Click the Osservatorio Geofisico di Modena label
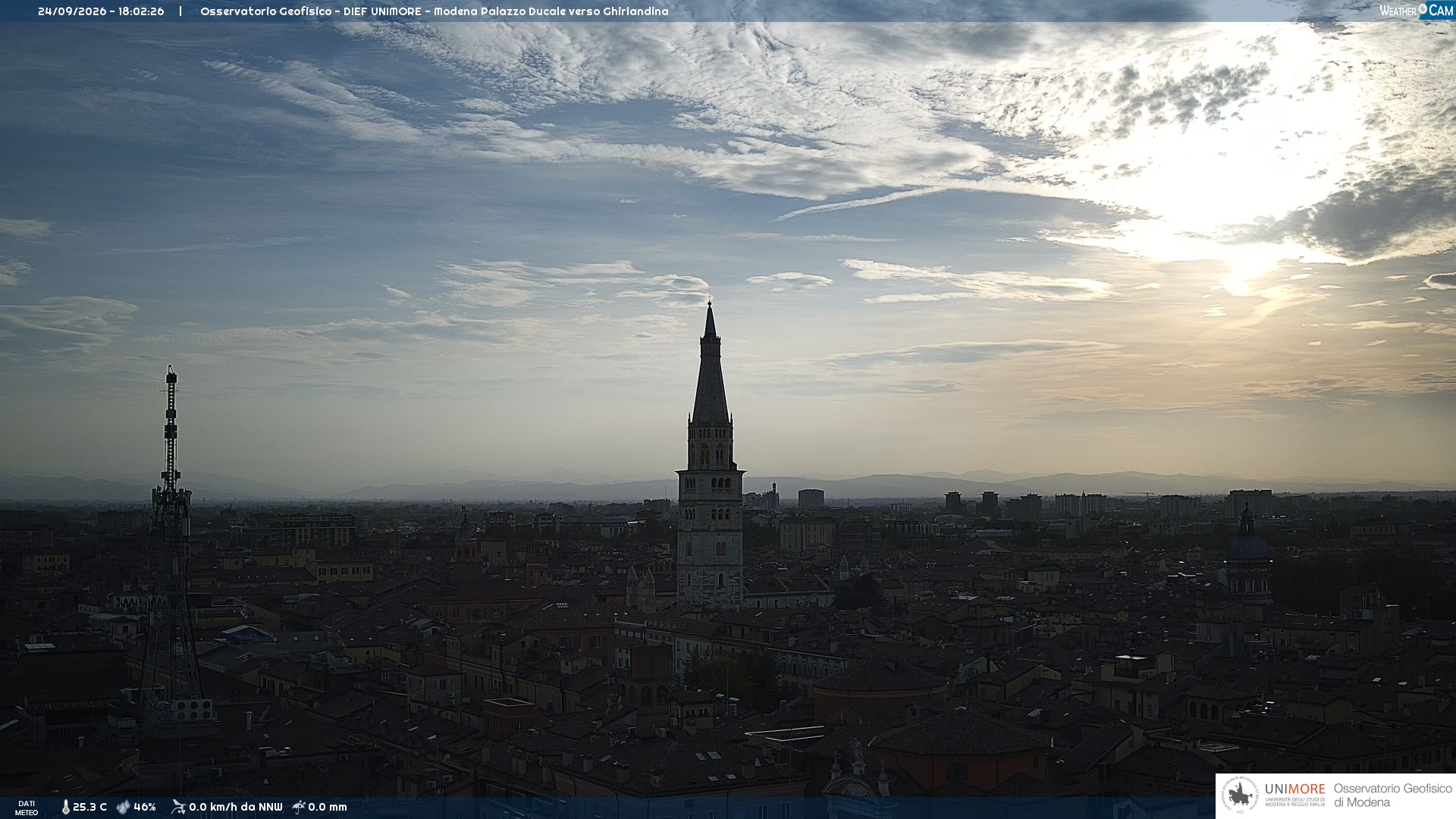The height and width of the screenshot is (819, 1456). pos(1392,795)
